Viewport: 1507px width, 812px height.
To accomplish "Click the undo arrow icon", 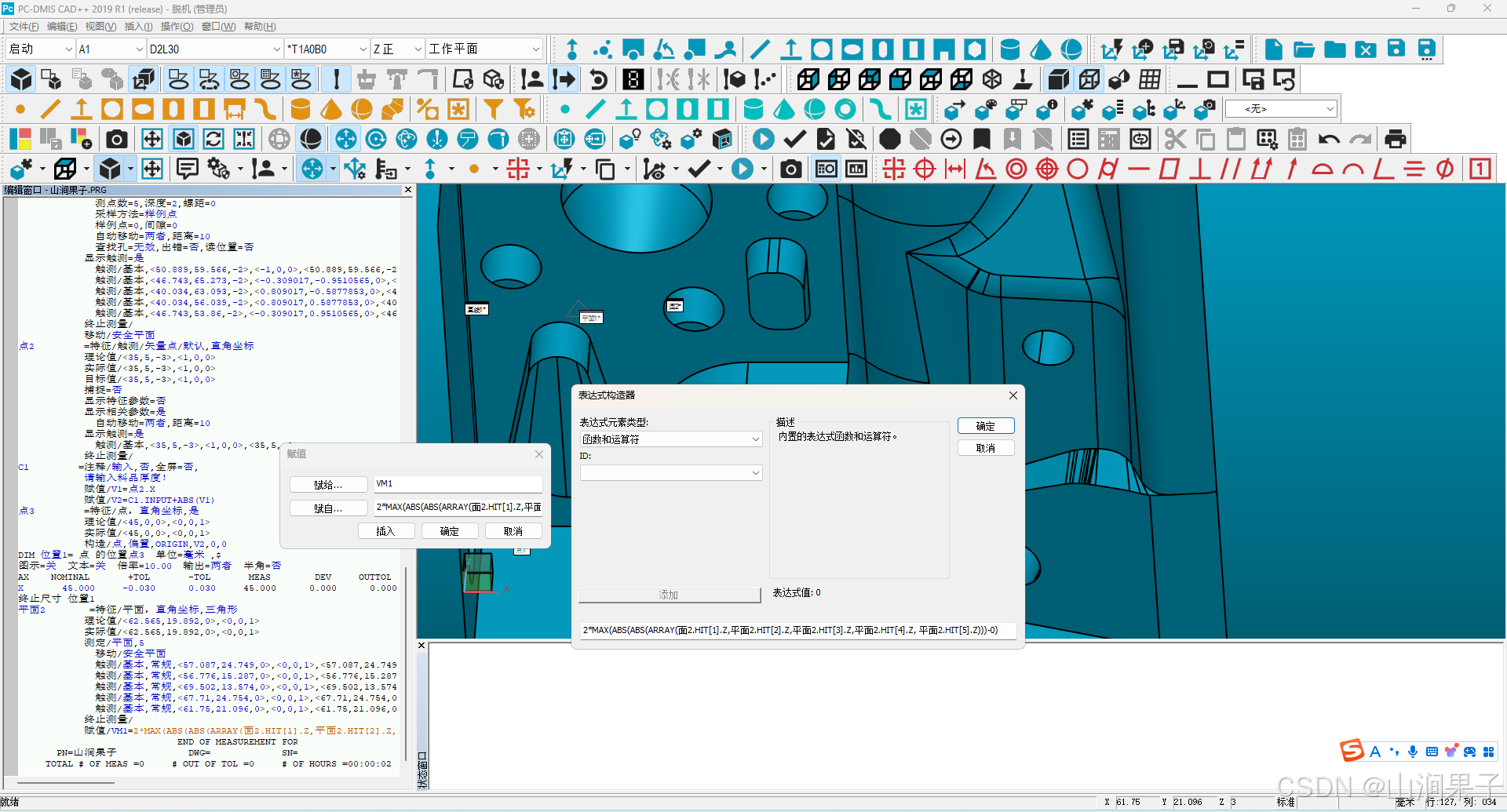I will coord(1329,140).
